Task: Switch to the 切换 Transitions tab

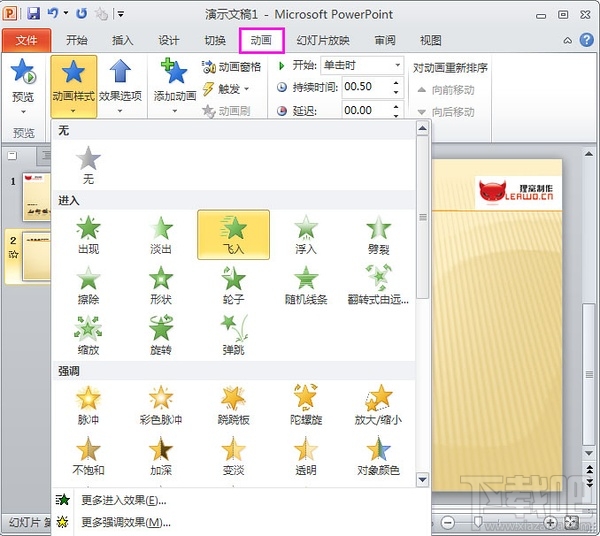Action: [215, 40]
